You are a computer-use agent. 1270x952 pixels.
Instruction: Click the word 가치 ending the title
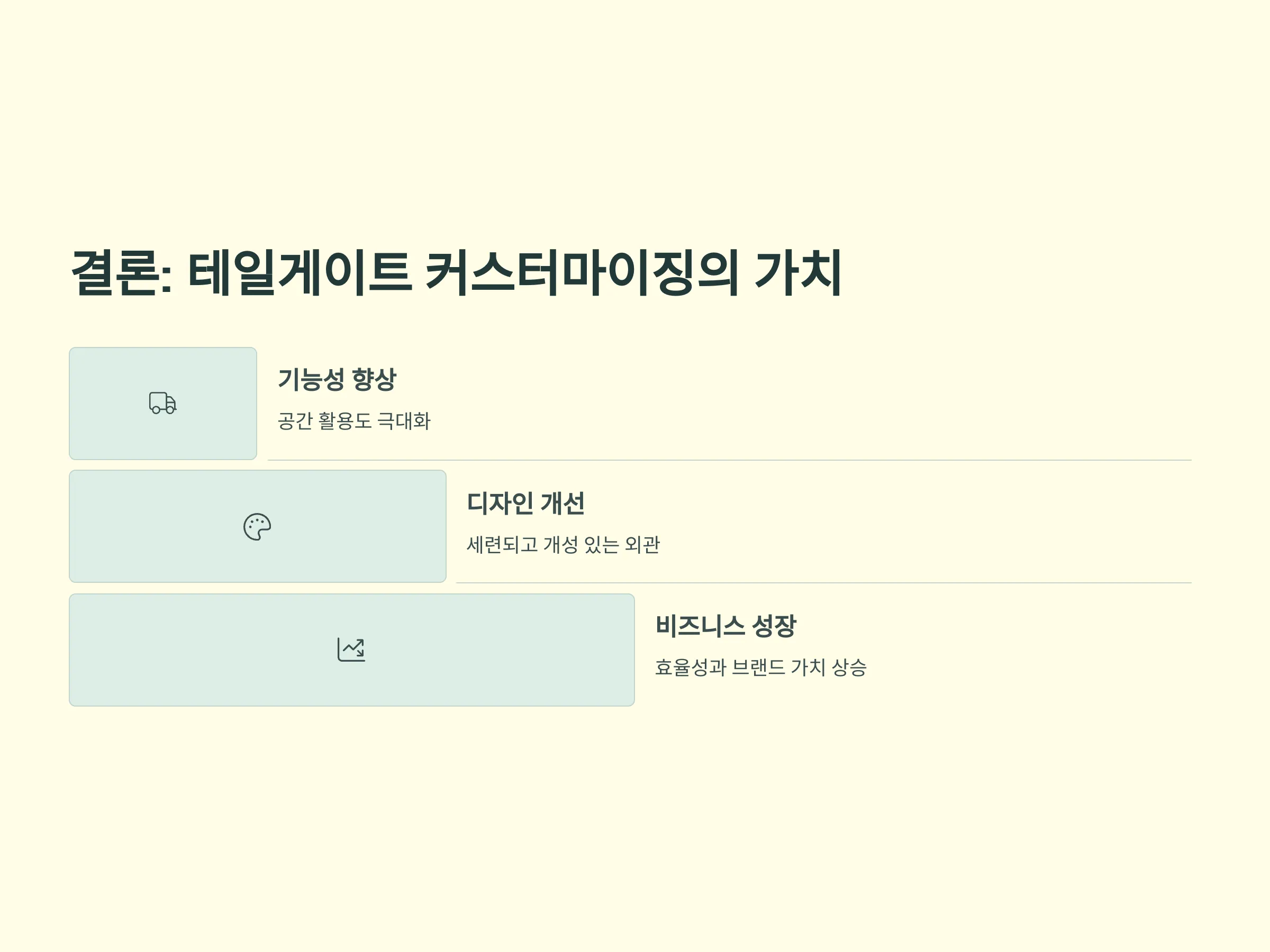(797, 272)
